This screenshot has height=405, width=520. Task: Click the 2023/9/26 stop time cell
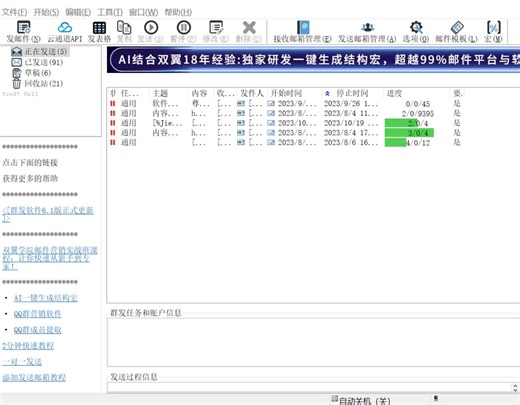(x=351, y=104)
